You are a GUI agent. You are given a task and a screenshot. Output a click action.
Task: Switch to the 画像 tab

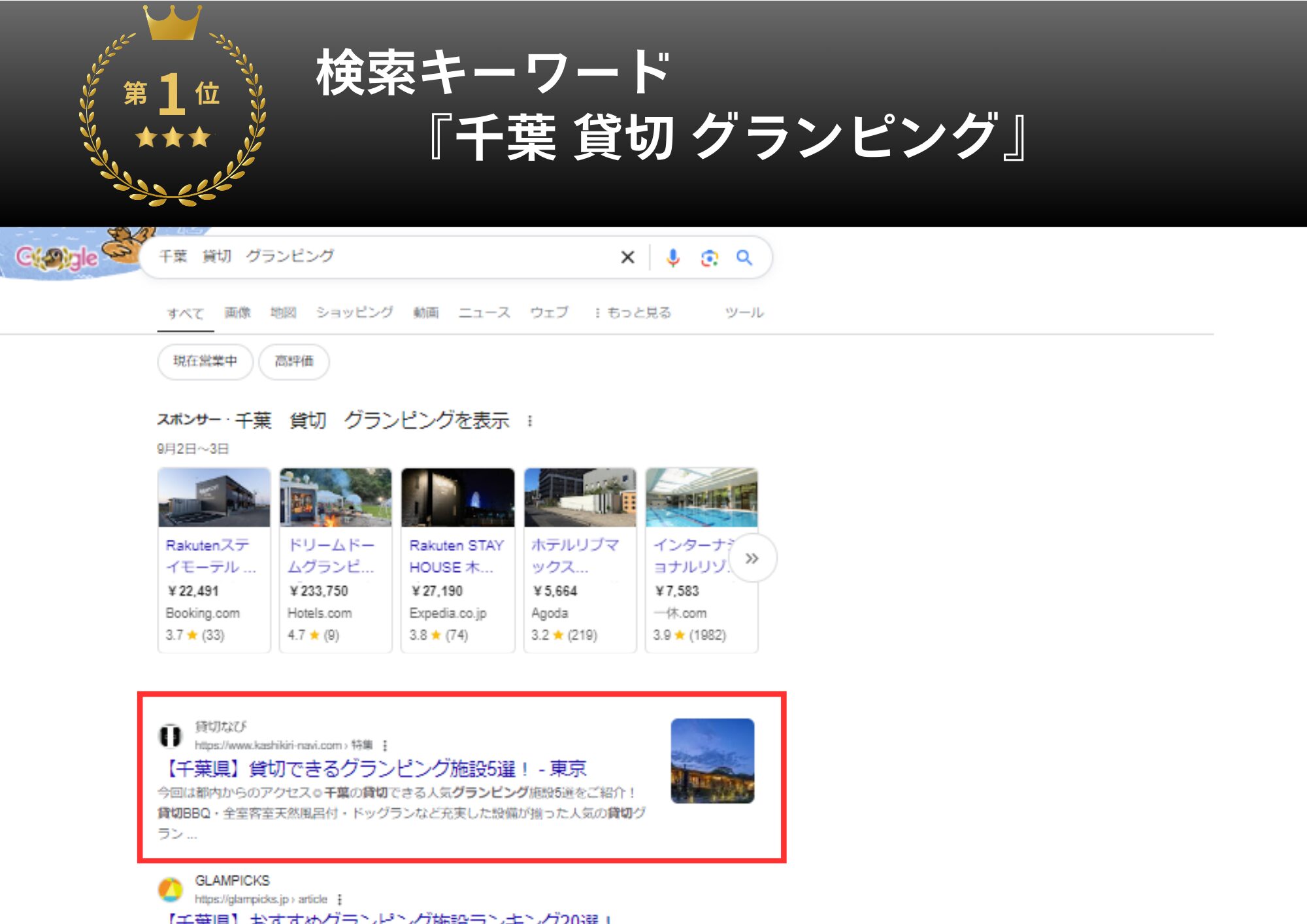237,313
